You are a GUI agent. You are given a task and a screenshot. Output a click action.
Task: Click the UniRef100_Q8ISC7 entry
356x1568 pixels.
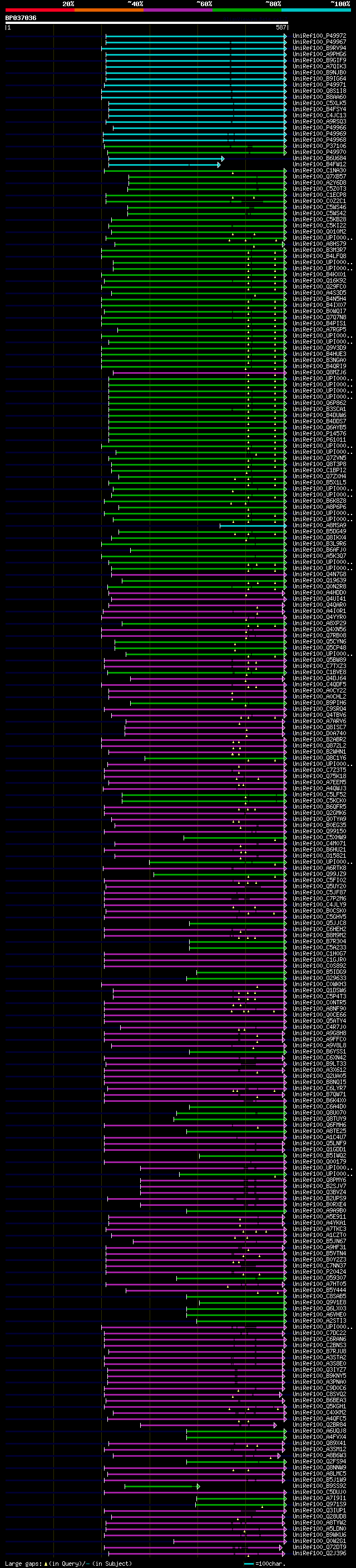(x=319, y=728)
